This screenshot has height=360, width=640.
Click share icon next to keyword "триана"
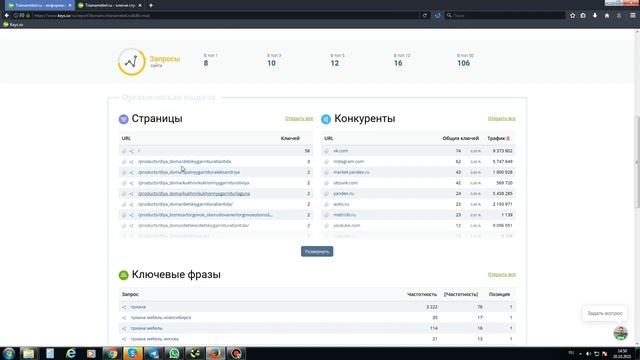(x=124, y=307)
